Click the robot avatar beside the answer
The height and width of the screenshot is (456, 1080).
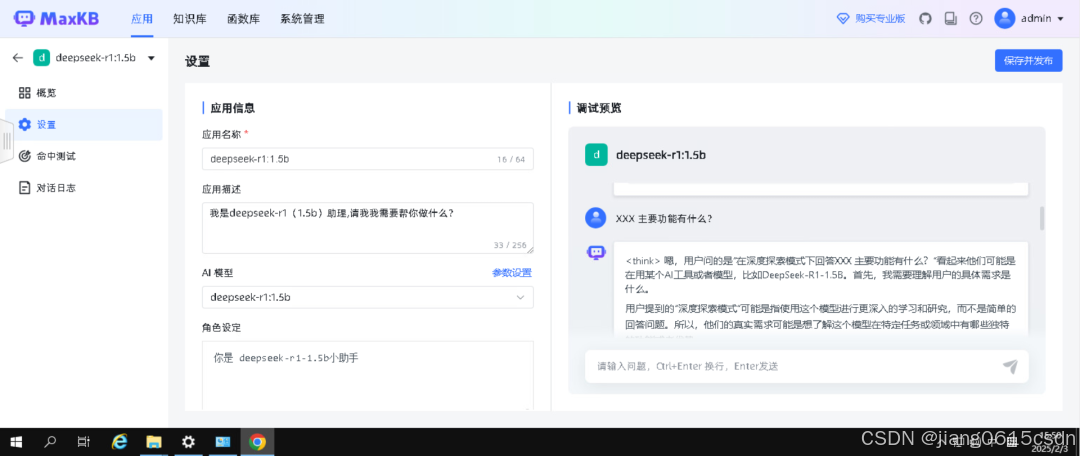tap(595, 253)
